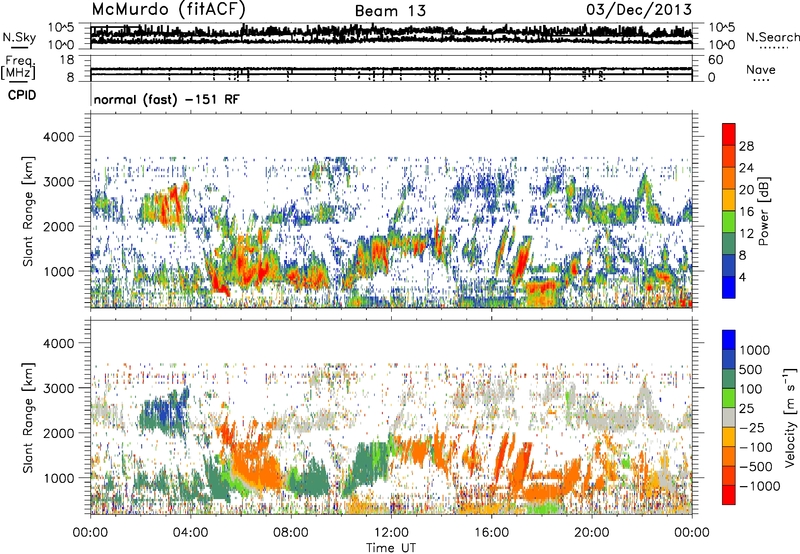
Task: Click the blue velocity patch near 03:00 UT
Action: [164, 412]
